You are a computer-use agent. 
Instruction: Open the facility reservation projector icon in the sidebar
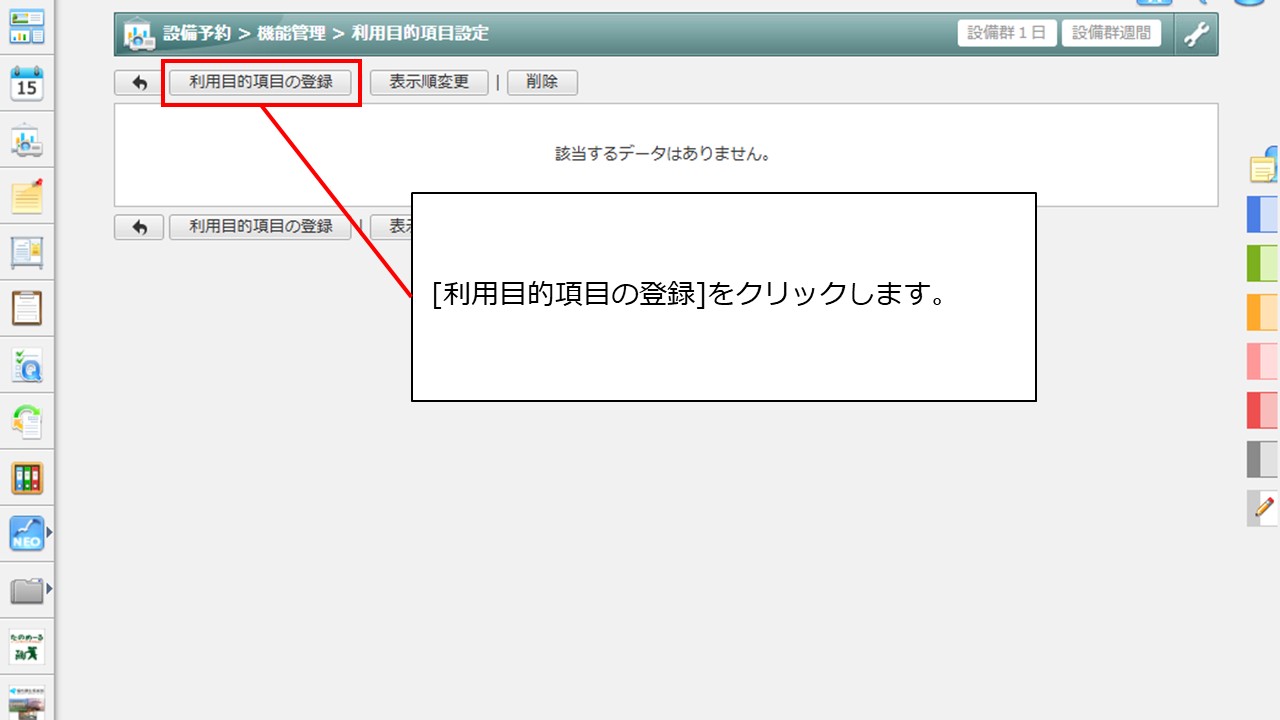(x=27, y=141)
